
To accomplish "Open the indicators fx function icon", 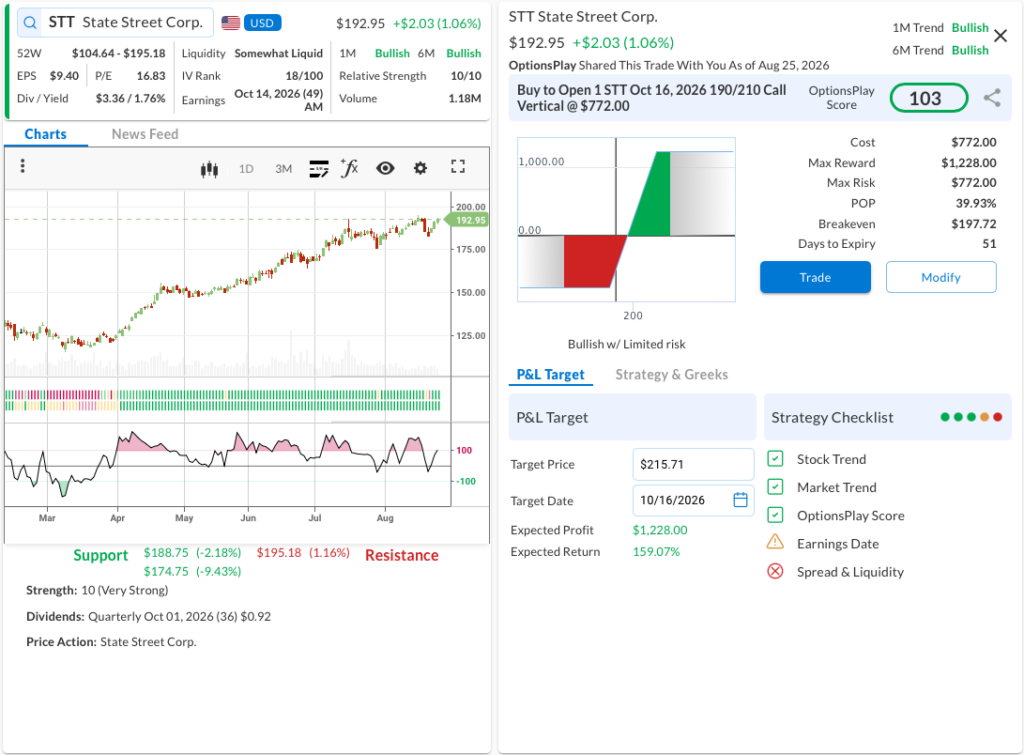I will (x=349, y=168).
